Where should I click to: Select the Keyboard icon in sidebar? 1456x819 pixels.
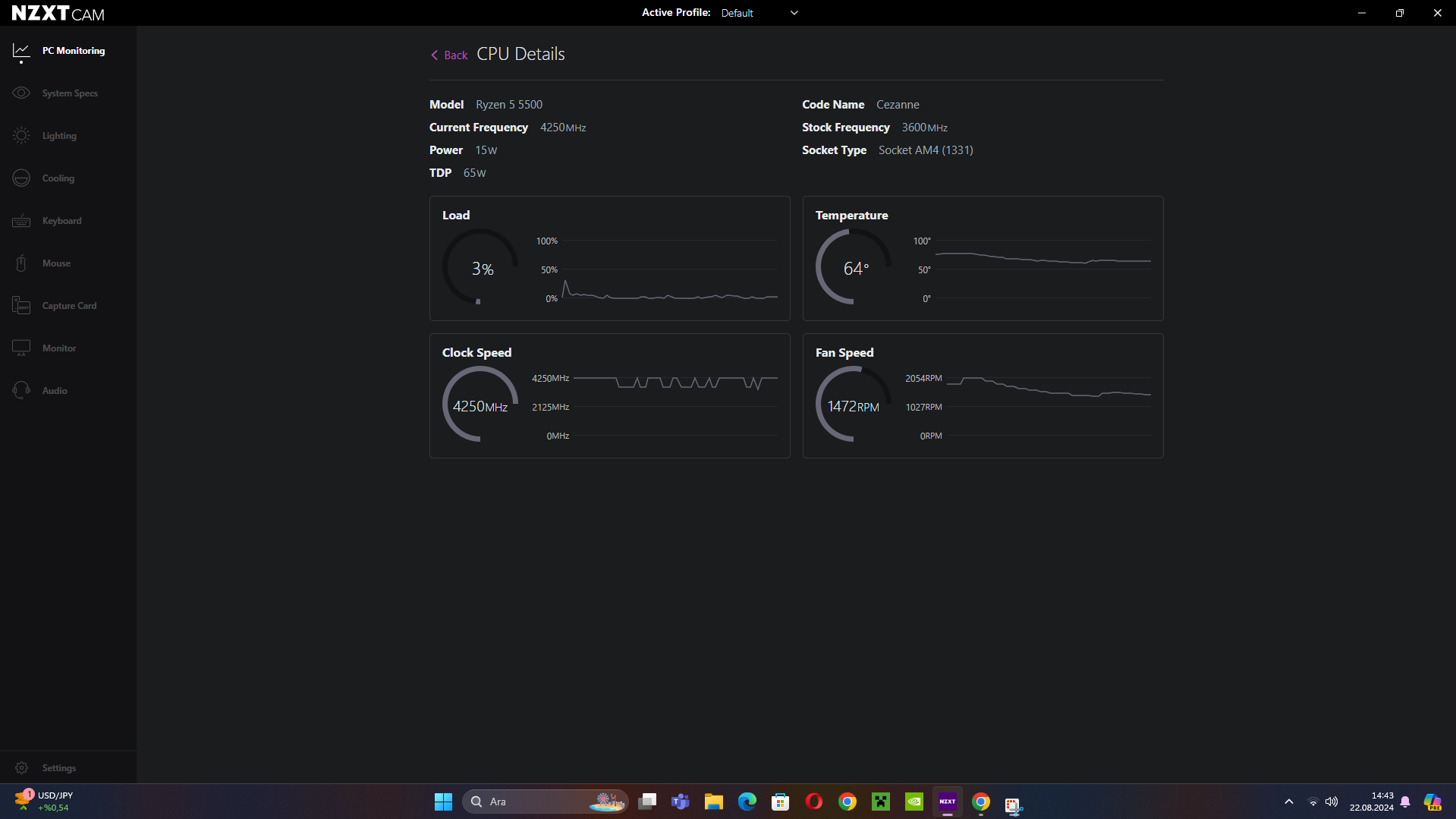click(21, 221)
